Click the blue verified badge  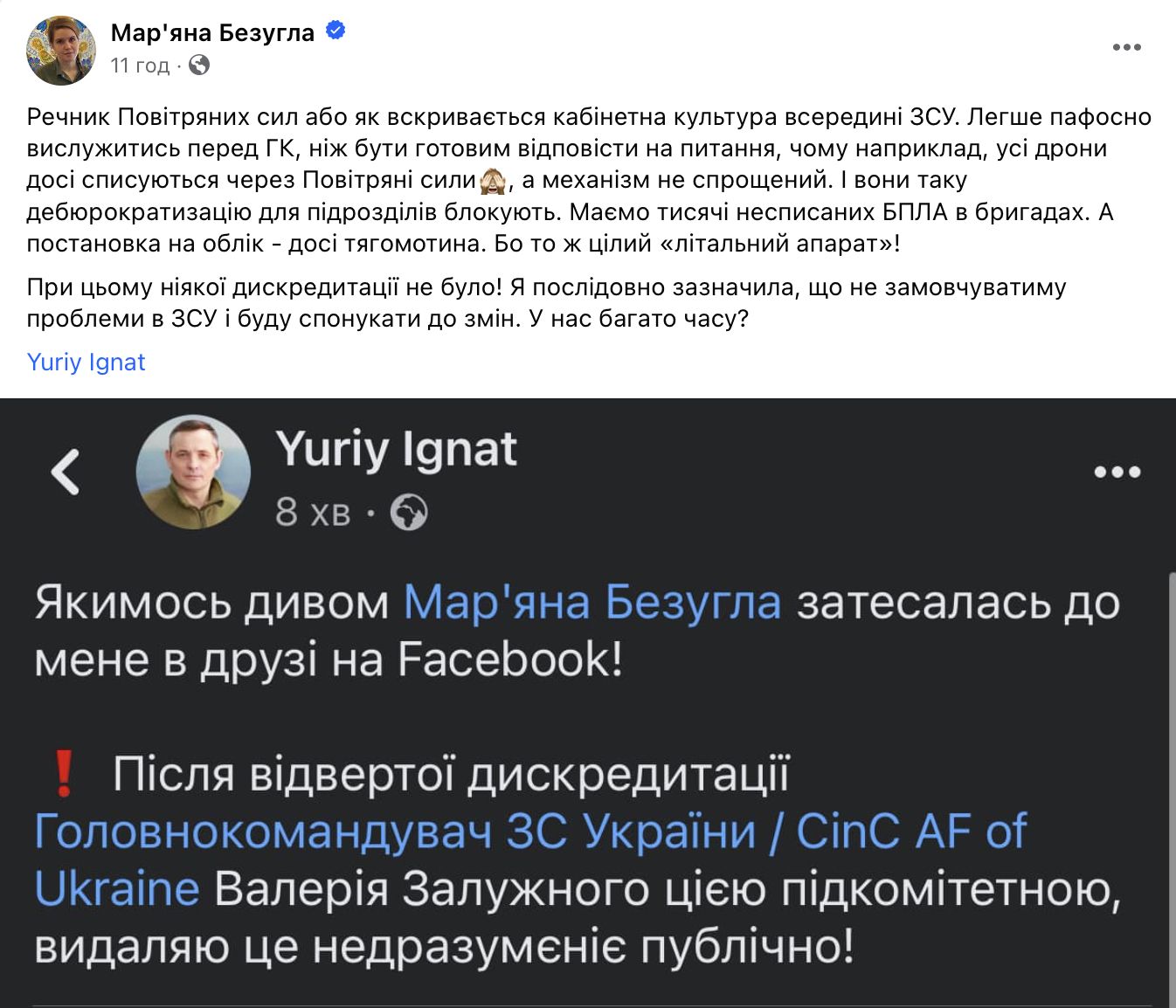tap(335, 31)
